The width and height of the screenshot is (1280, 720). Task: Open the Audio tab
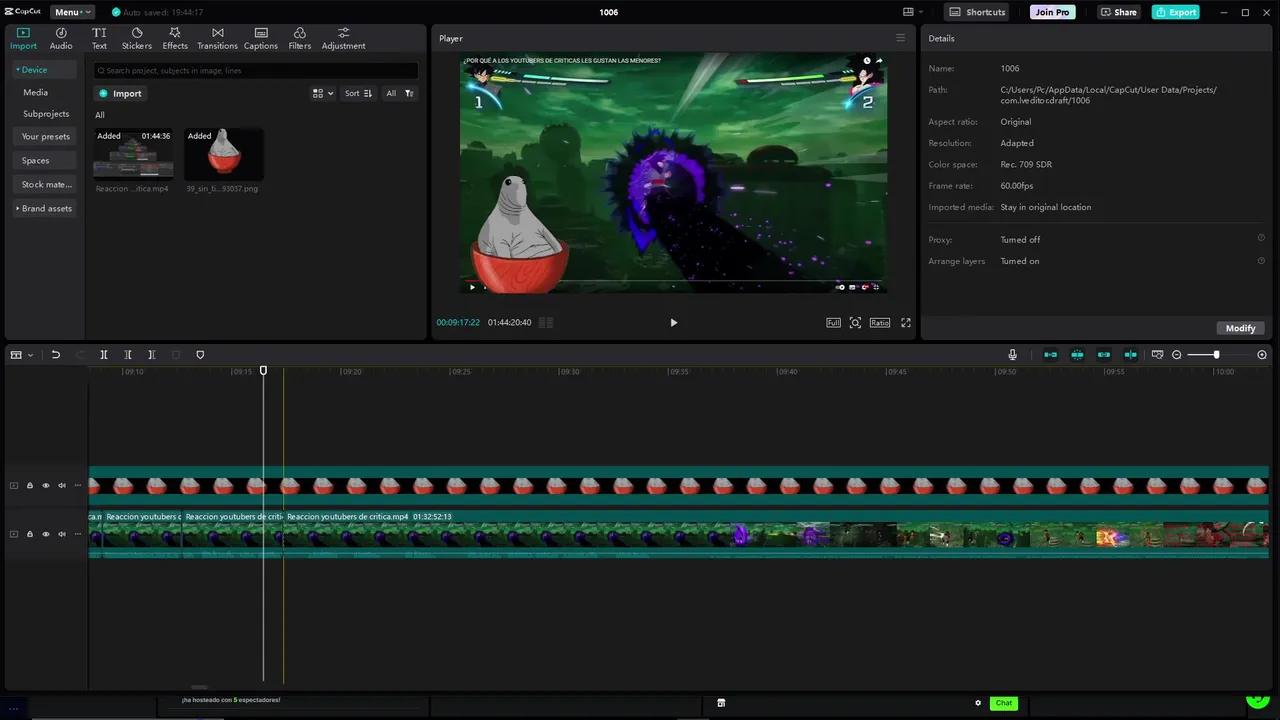pos(61,39)
